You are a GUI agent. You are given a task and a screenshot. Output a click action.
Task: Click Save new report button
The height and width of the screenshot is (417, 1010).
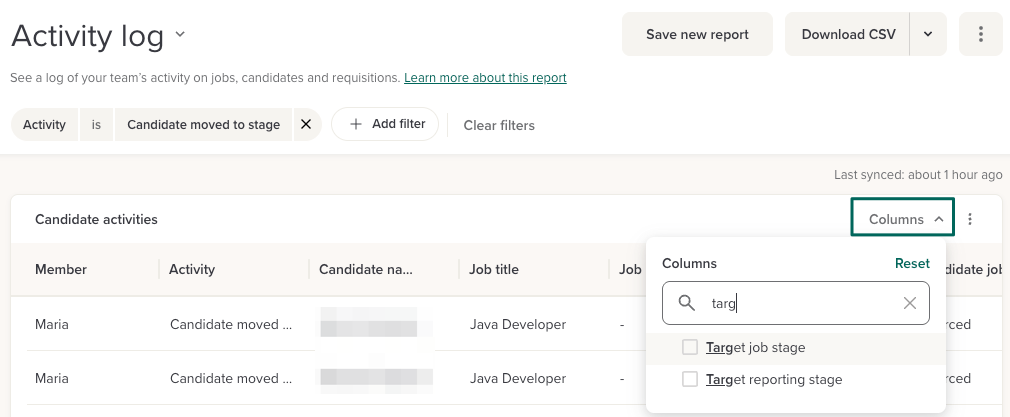697,34
